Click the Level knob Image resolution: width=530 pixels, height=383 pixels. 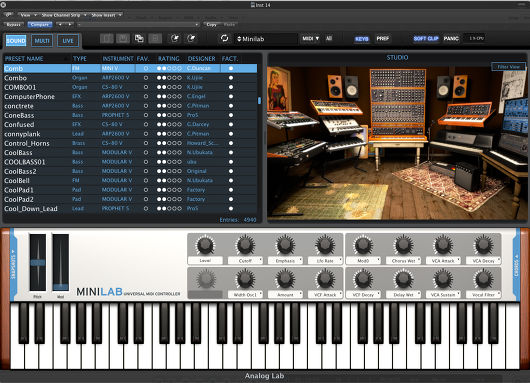click(x=205, y=245)
